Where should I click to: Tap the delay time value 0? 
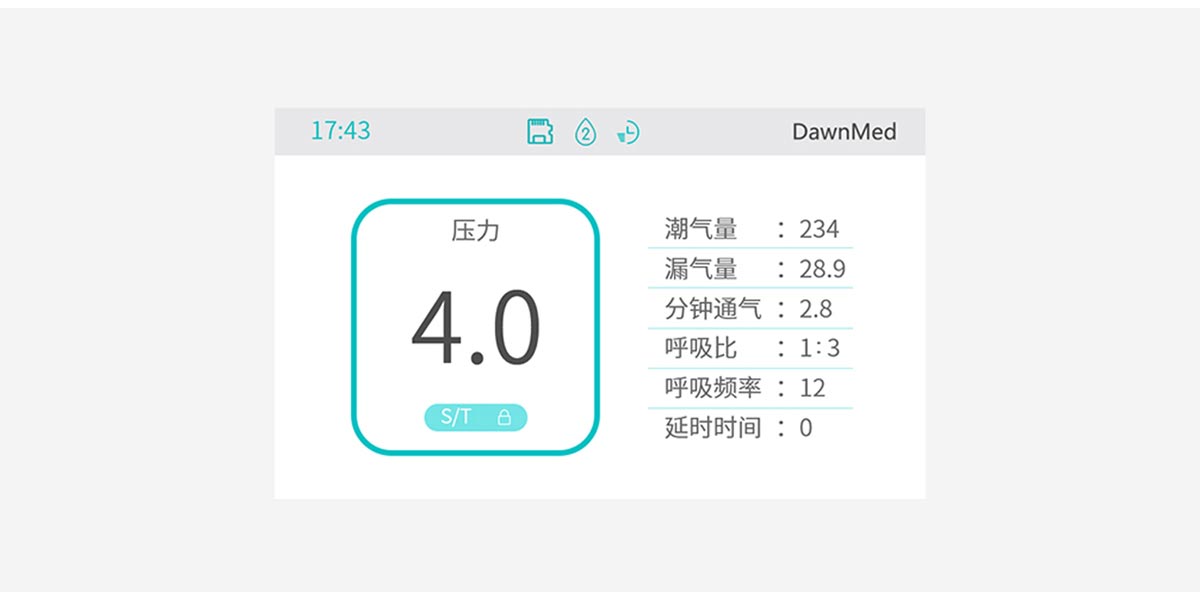point(806,428)
